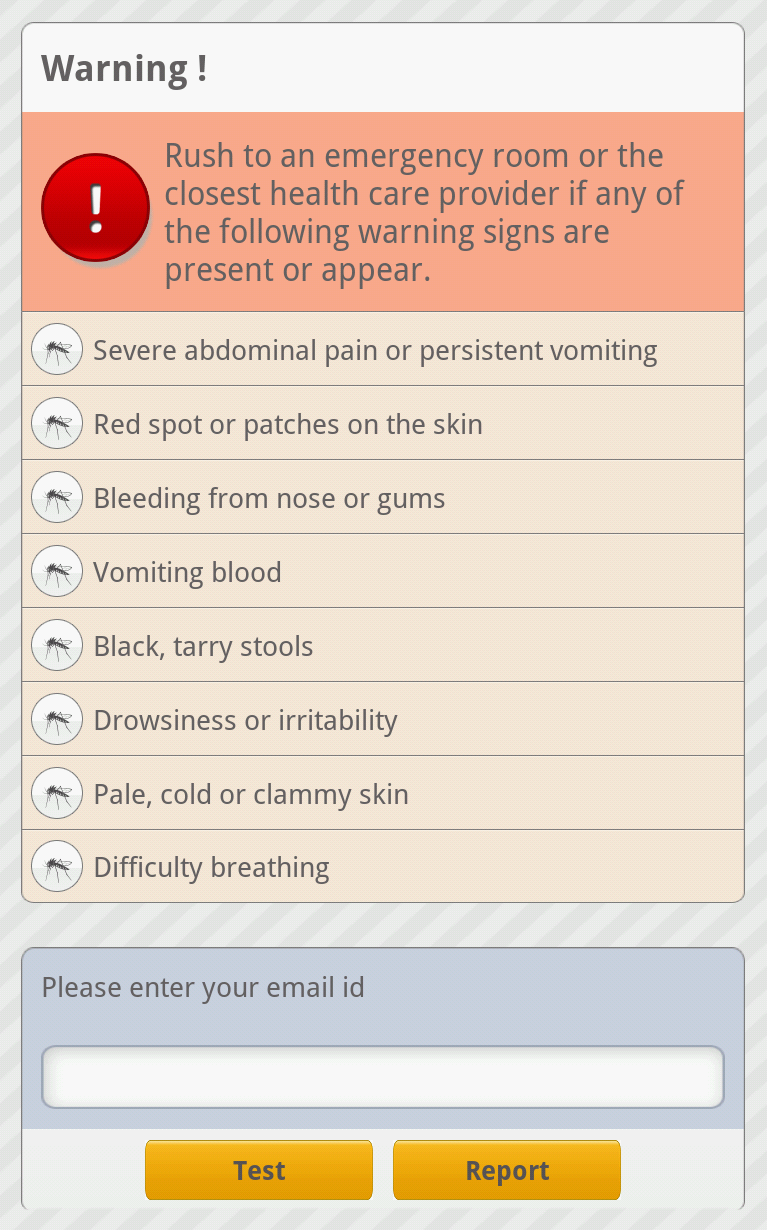767x1230 pixels.
Task: Tap the "Black, tarry stools" text
Action: (x=203, y=647)
